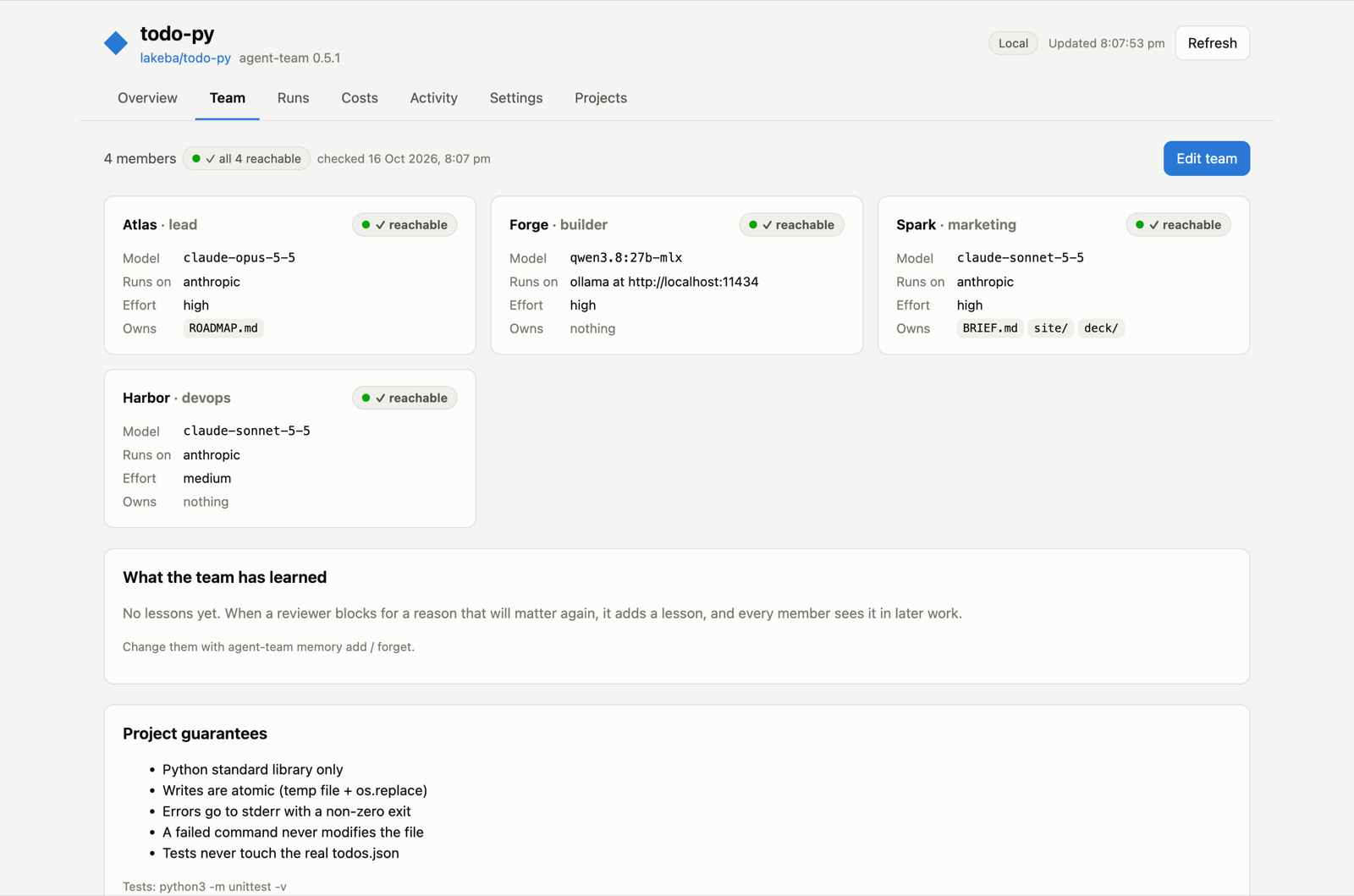The image size is (1354, 896).
Task: Click the What the team has learned heading
Action: click(x=225, y=577)
